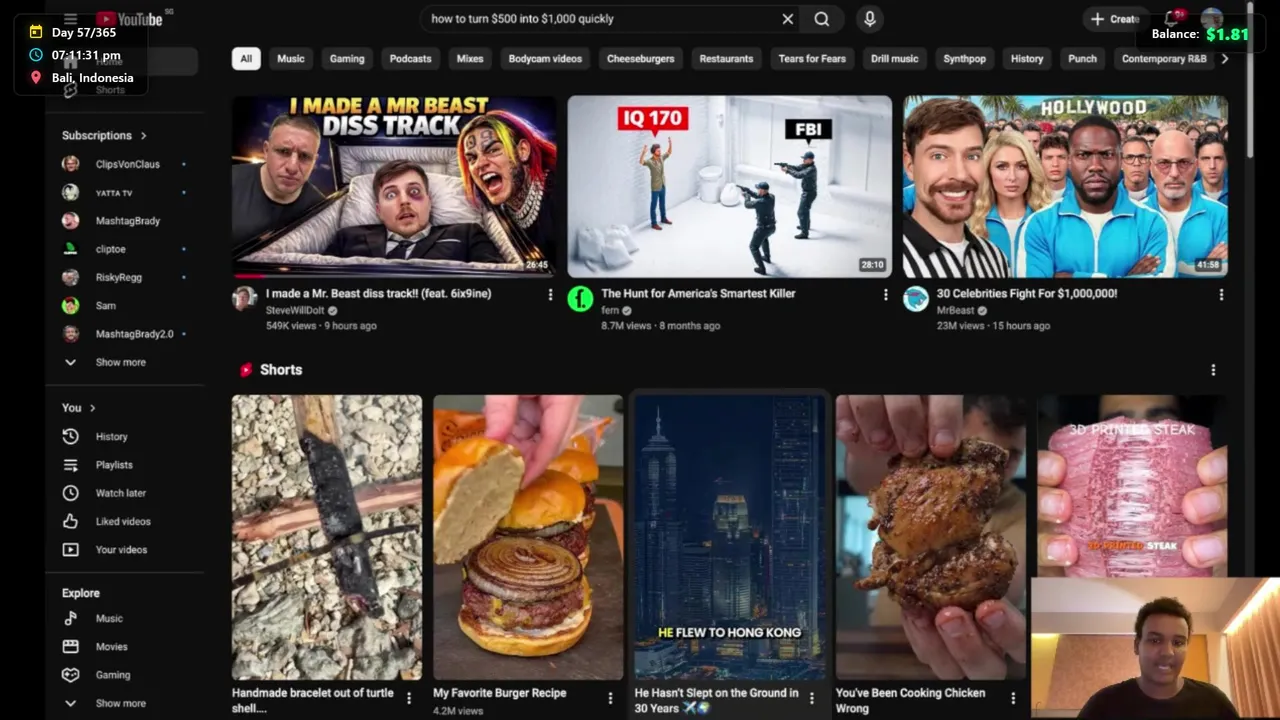
Task: Select the Synthpop filter chip
Action: [964, 59]
